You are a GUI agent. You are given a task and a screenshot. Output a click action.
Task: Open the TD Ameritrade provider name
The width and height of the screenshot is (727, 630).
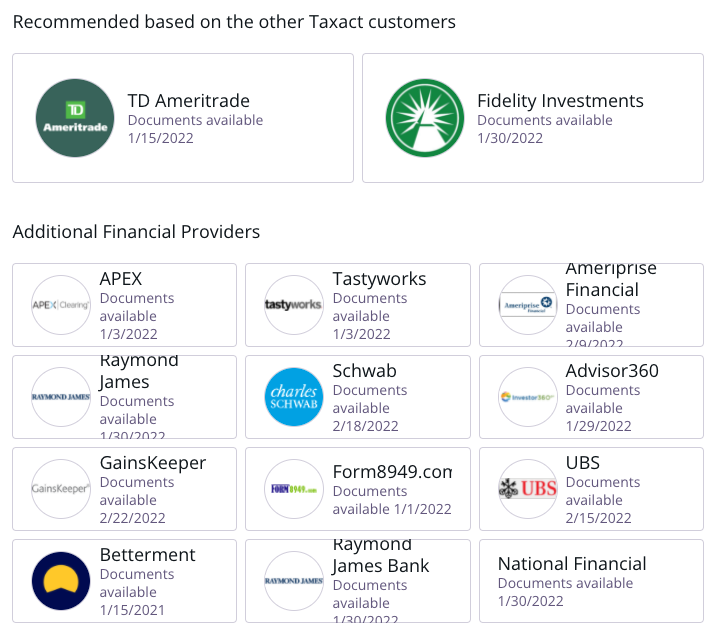(x=189, y=101)
